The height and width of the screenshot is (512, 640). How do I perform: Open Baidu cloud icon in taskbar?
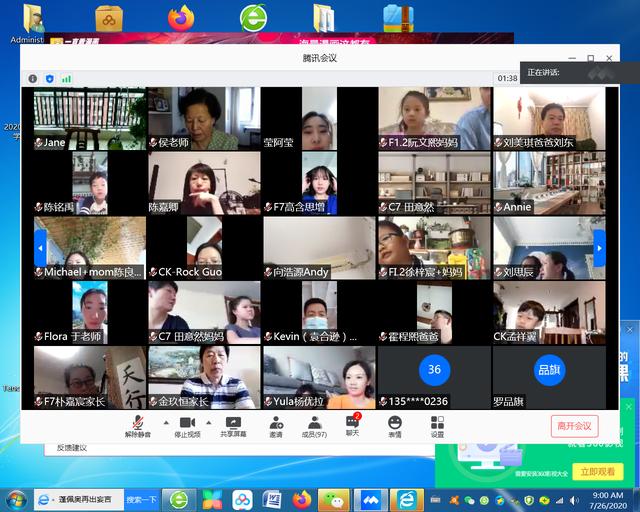pyautogui.click(x=242, y=500)
